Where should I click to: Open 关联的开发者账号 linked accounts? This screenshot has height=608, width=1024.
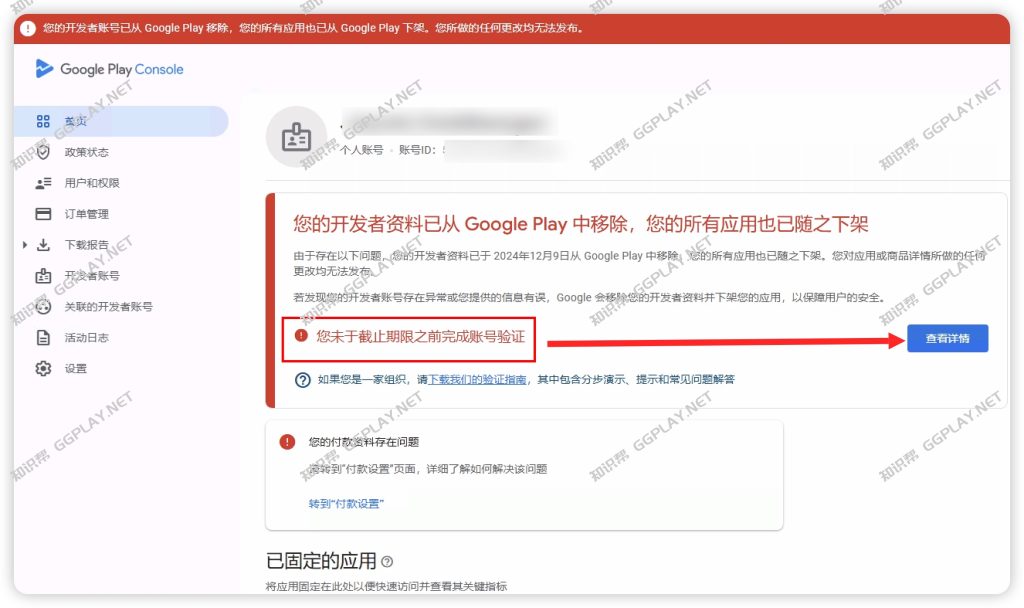coord(108,306)
